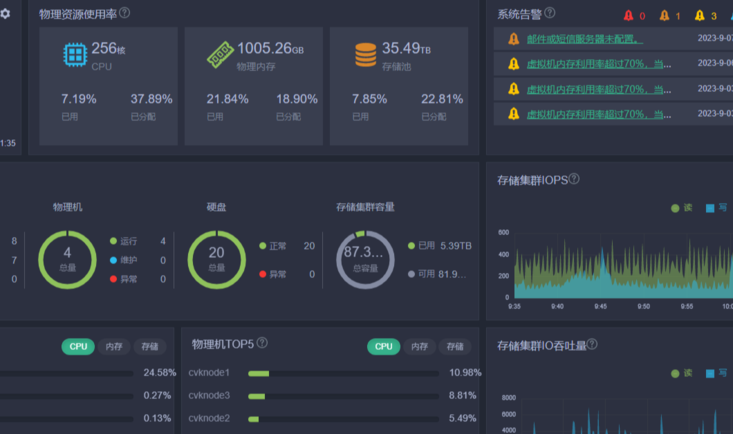Select the cvknode2 host name
733x434 pixels.
pos(209,418)
